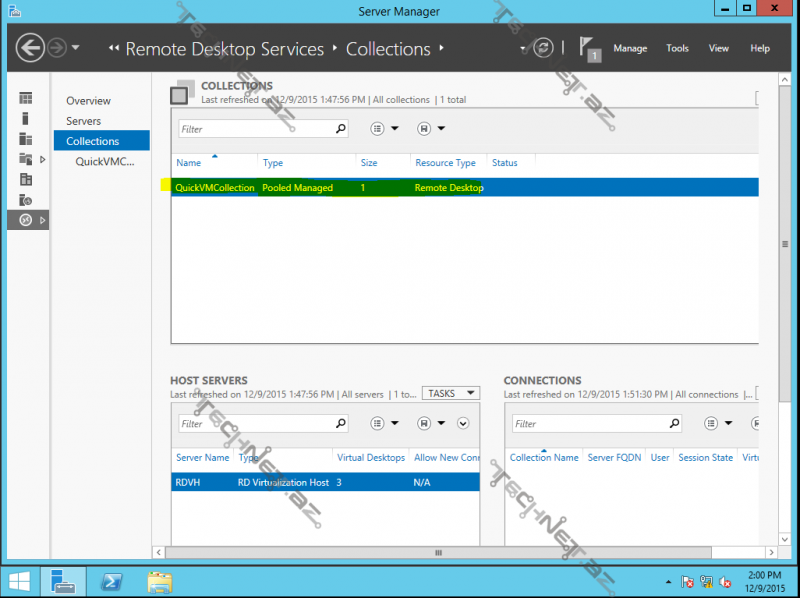Select QuickVMC... collection in navigation pane
Viewport: 800px width, 598px height.
click(x=105, y=161)
